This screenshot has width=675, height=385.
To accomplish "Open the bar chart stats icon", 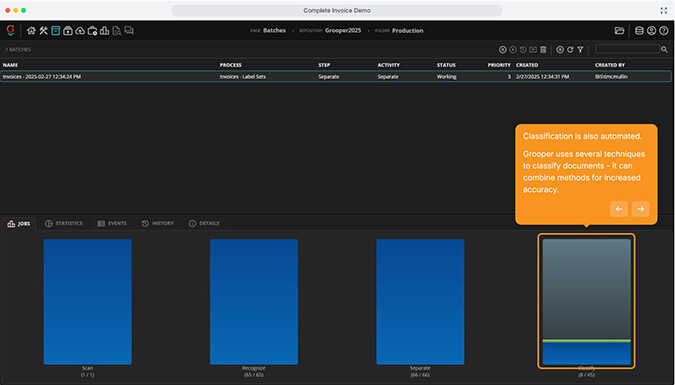I will tap(104, 31).
